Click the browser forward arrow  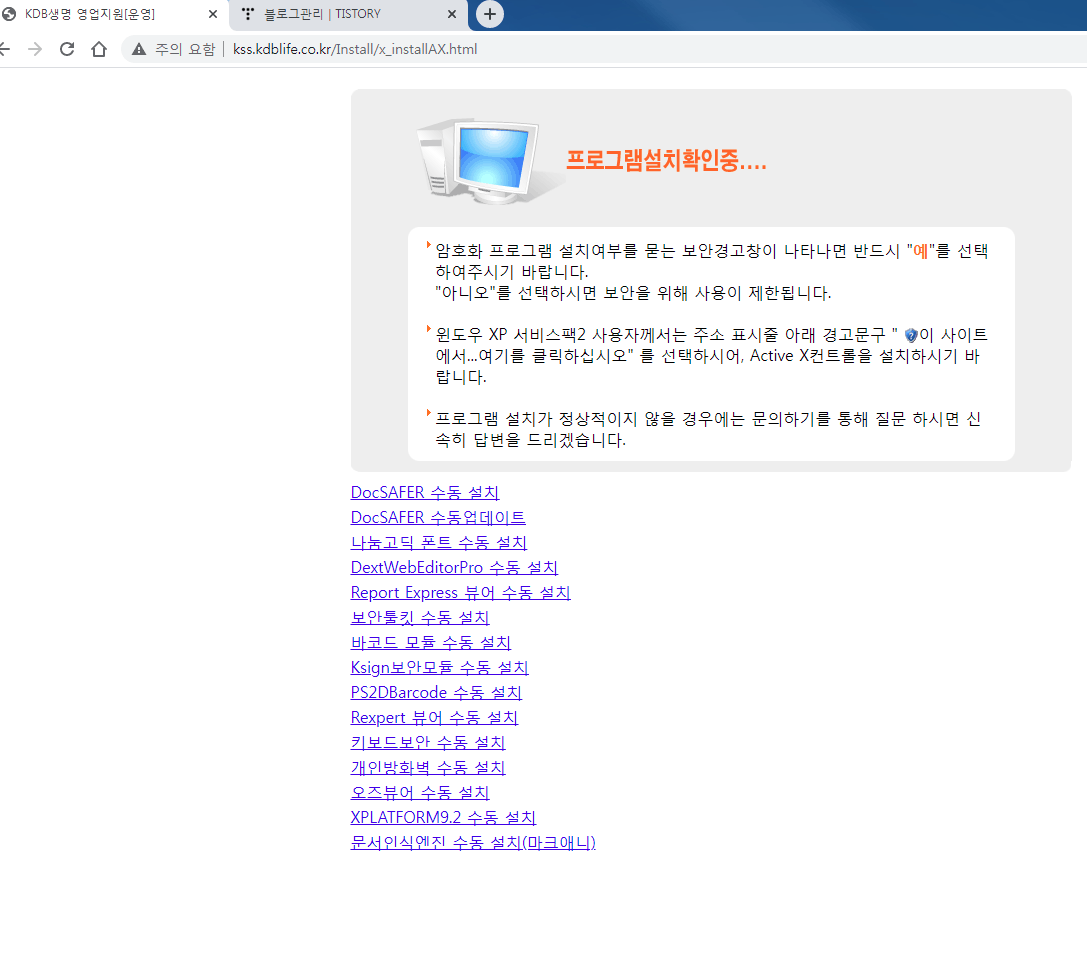[35, 49]
